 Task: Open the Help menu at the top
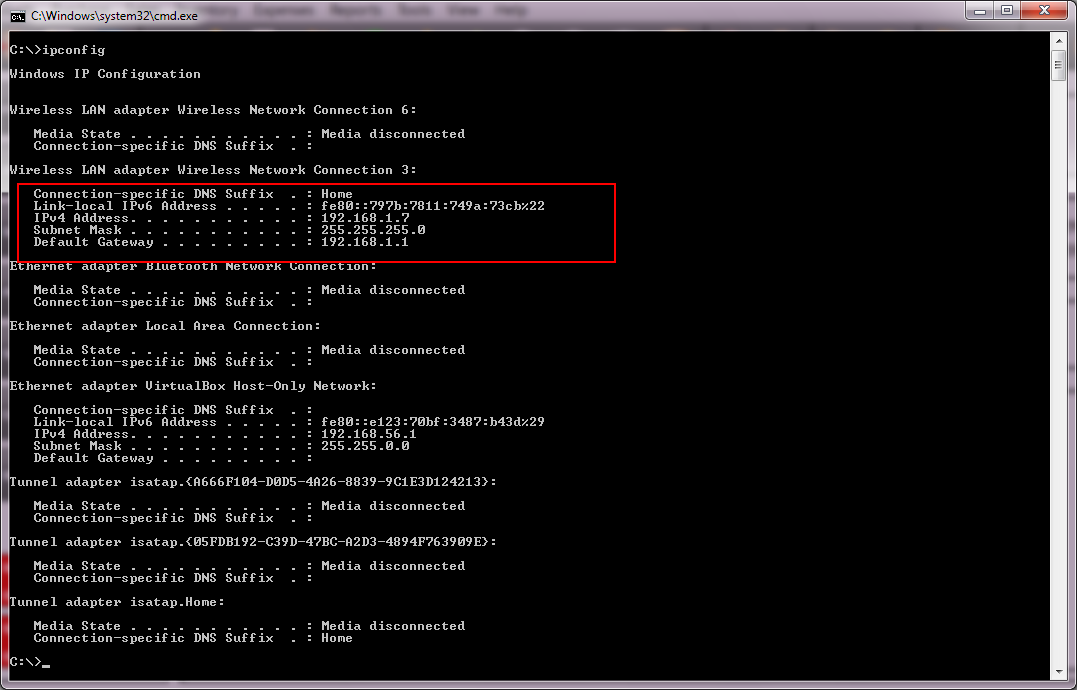pyautogui.click(x=510, y=10)
